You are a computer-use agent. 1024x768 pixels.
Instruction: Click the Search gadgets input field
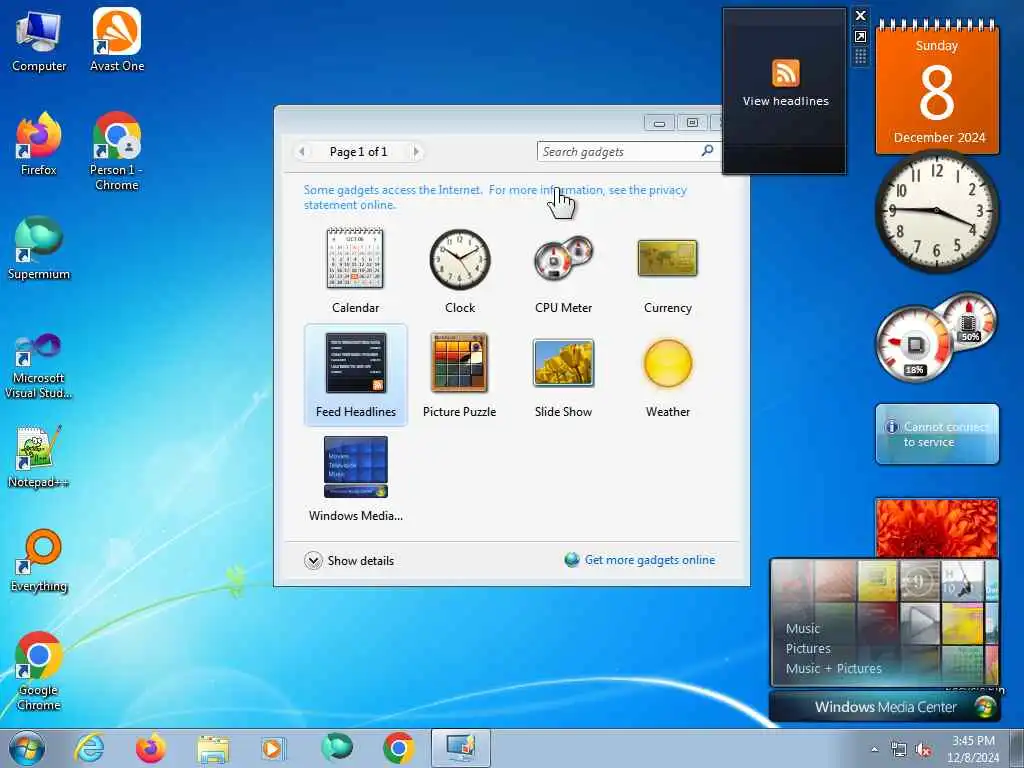[x=618, y=152]
